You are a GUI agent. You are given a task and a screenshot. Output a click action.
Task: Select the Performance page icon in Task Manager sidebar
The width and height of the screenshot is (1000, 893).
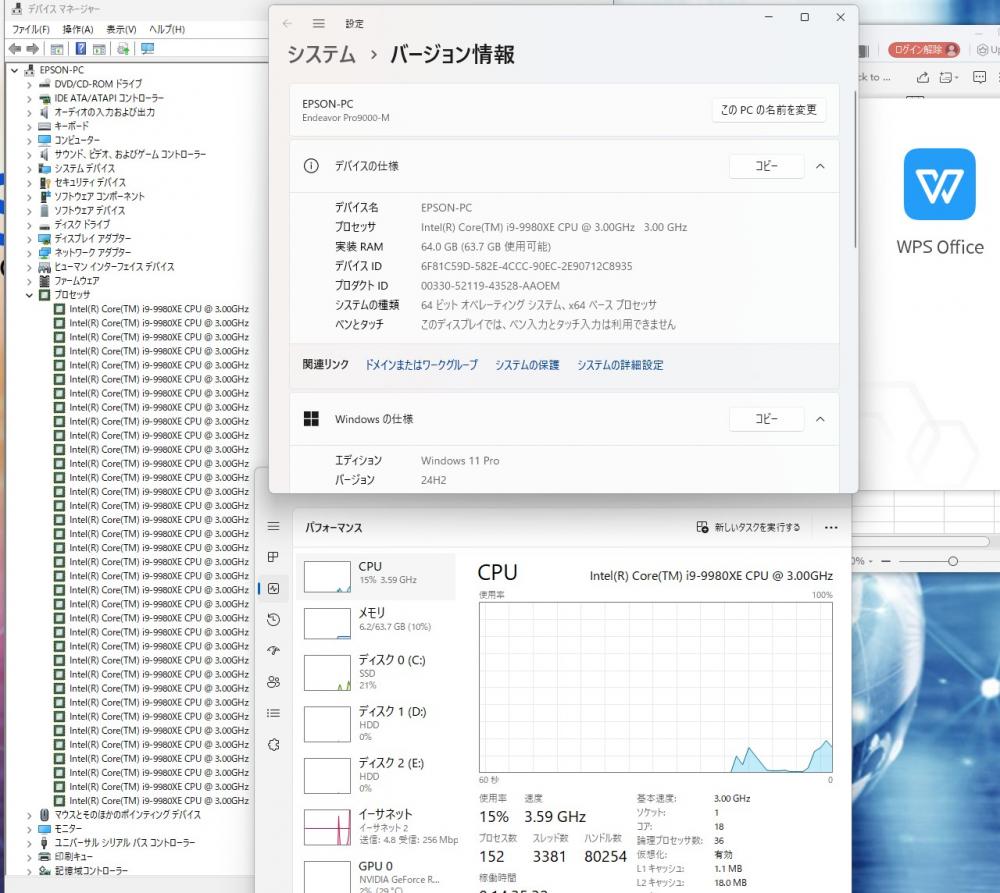274,588
